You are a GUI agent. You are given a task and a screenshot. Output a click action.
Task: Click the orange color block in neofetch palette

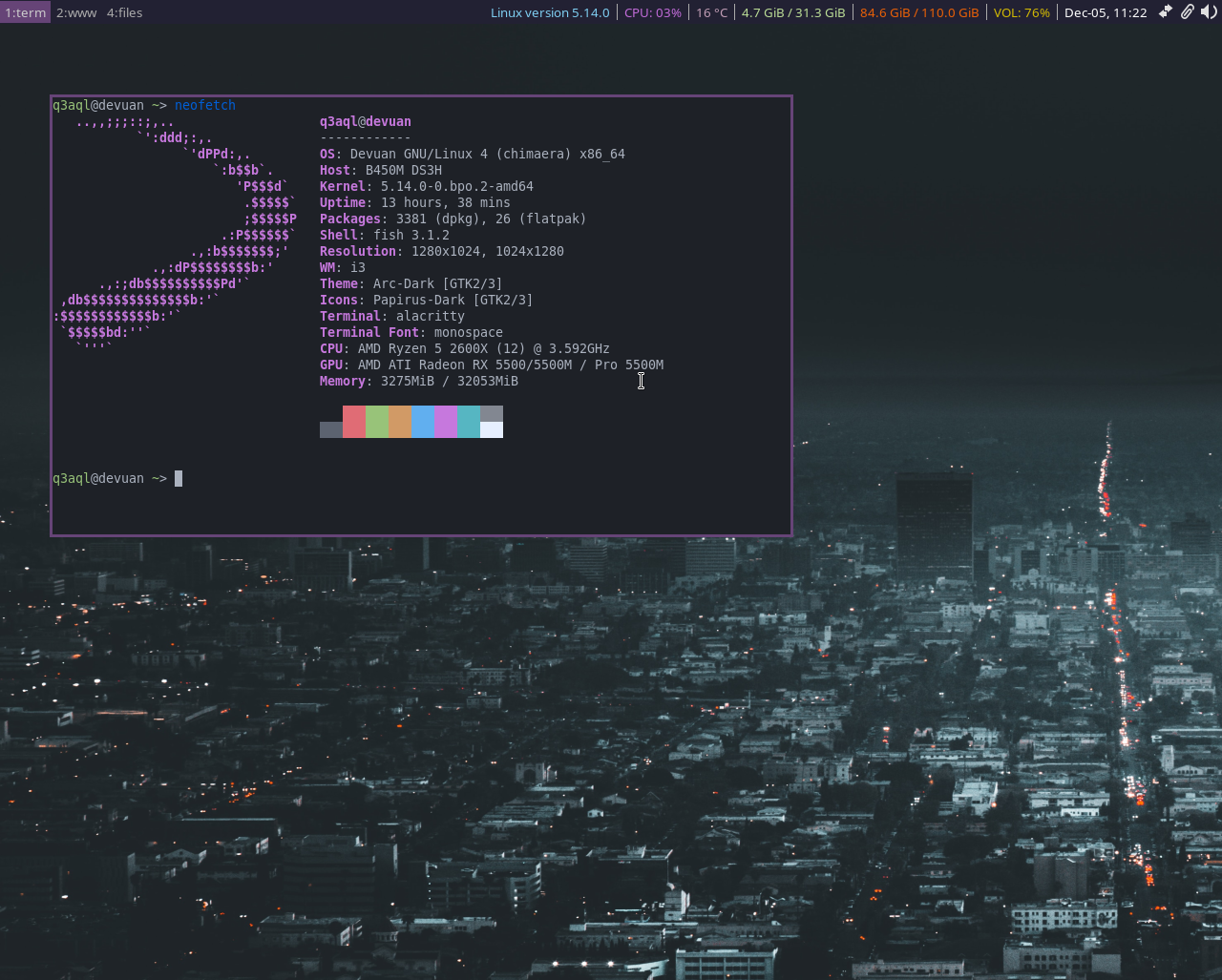[x=400, y=422]
